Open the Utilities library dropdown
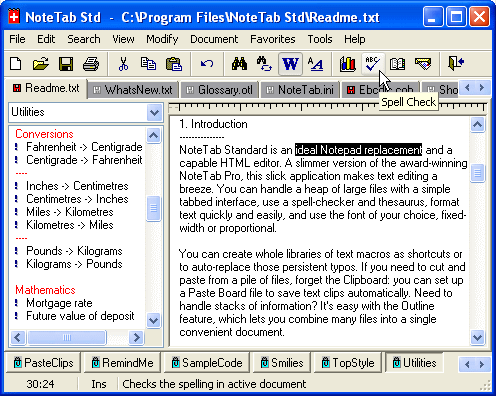The height and width of the screenshot is (396, 496). [154, 112]
